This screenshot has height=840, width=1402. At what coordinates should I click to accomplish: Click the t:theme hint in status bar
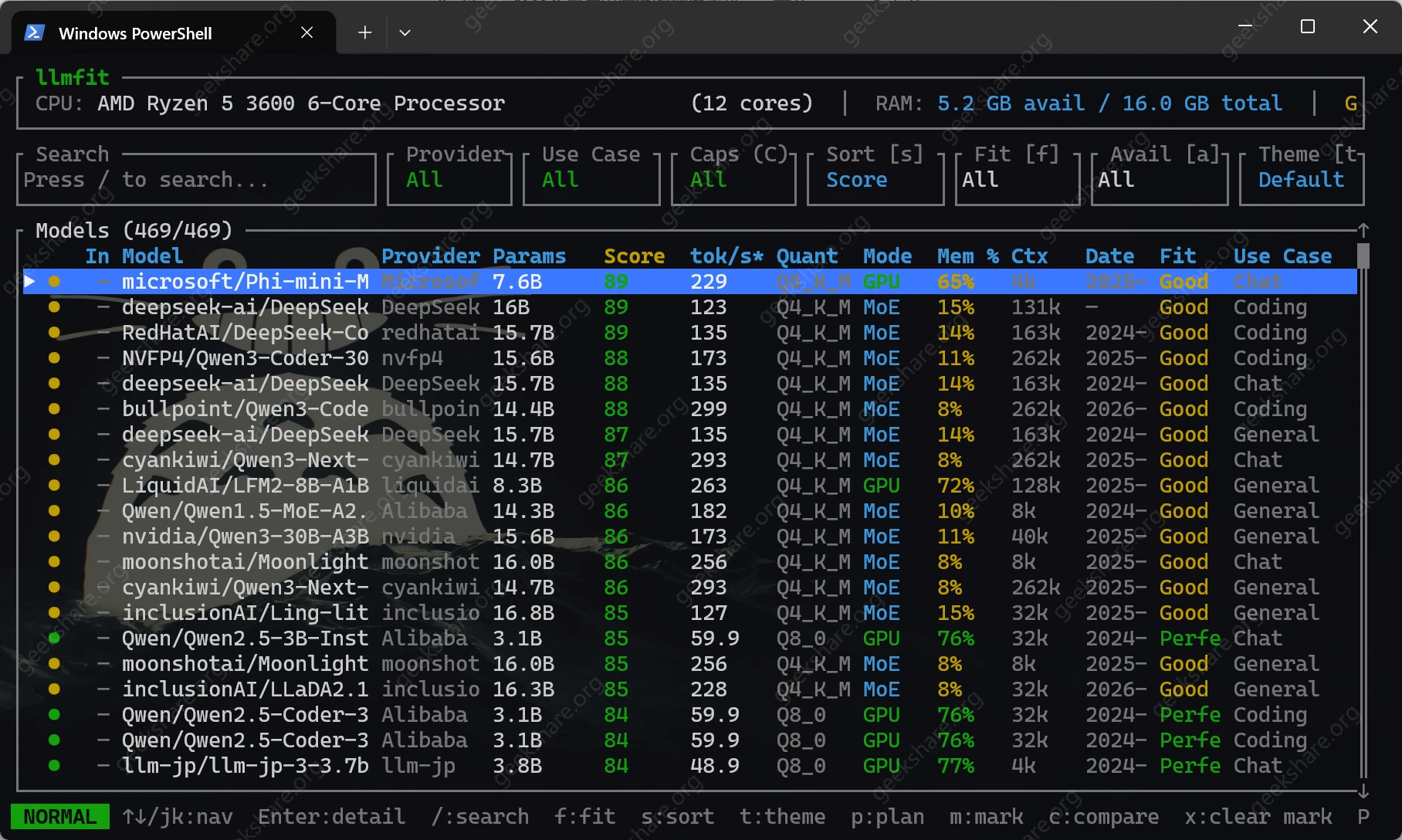(x=783, y=817)
